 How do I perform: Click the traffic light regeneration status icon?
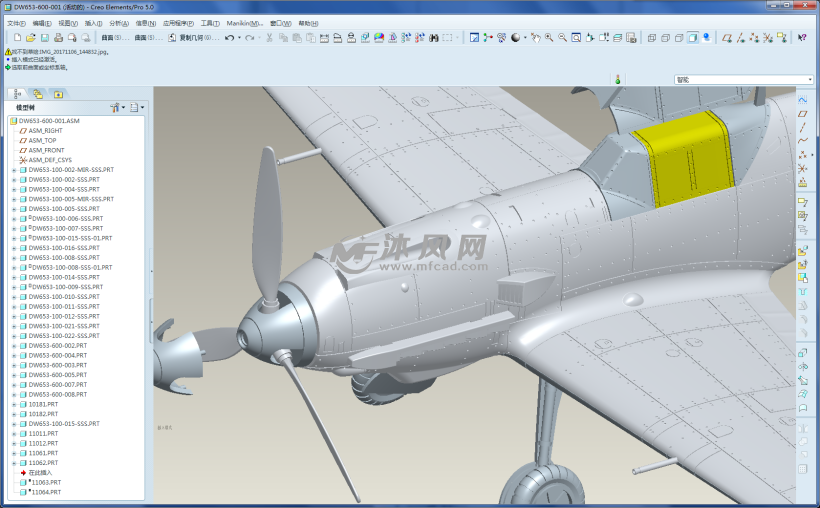tap(618, 80)
